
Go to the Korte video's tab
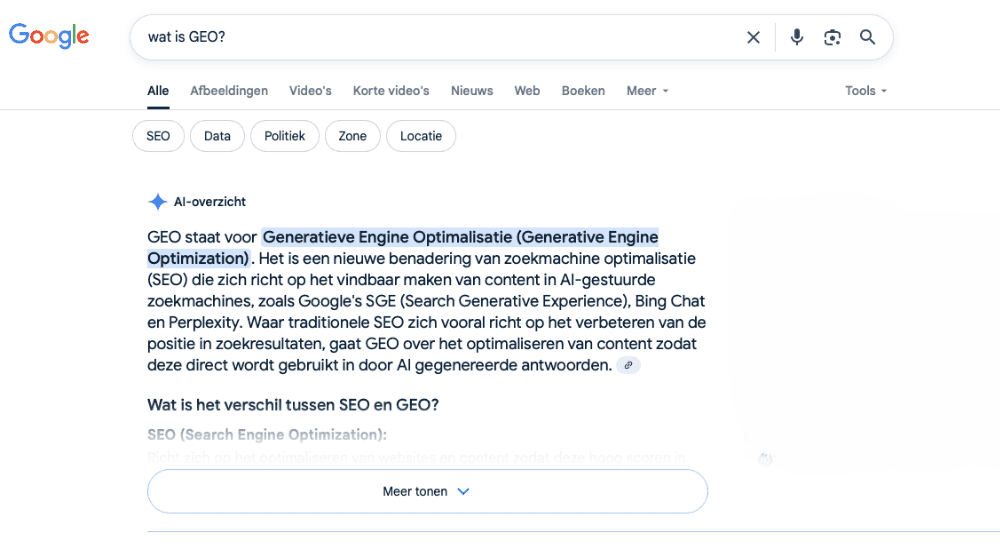[x=391, y=91]
